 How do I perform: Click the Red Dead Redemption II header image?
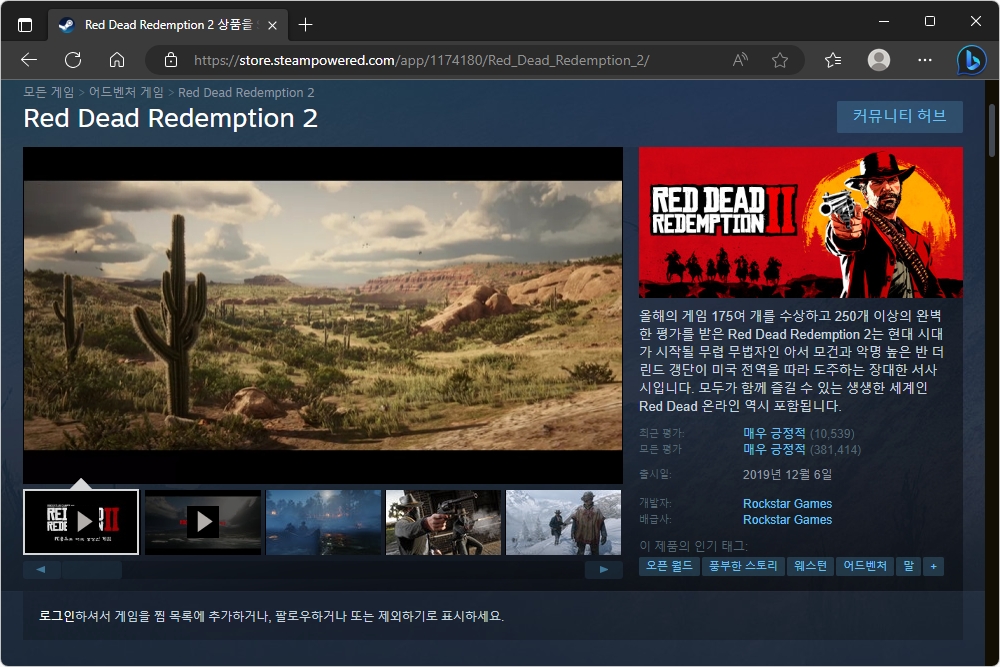click(800, 223)
